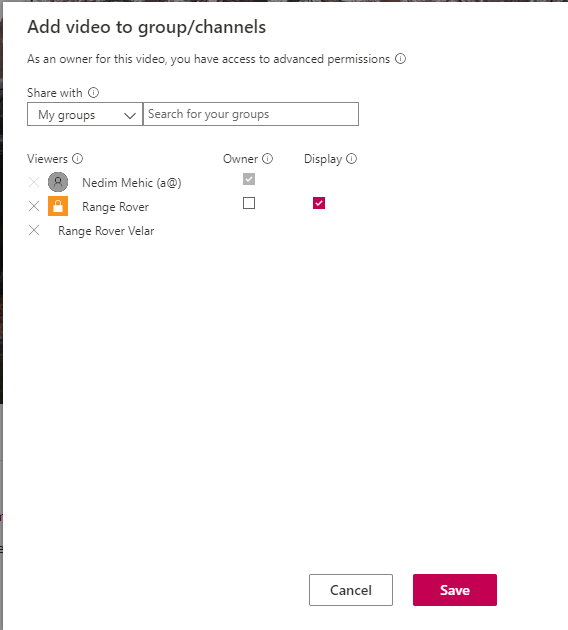
Task: Click the Share with info icon
Action: [93, 93]
